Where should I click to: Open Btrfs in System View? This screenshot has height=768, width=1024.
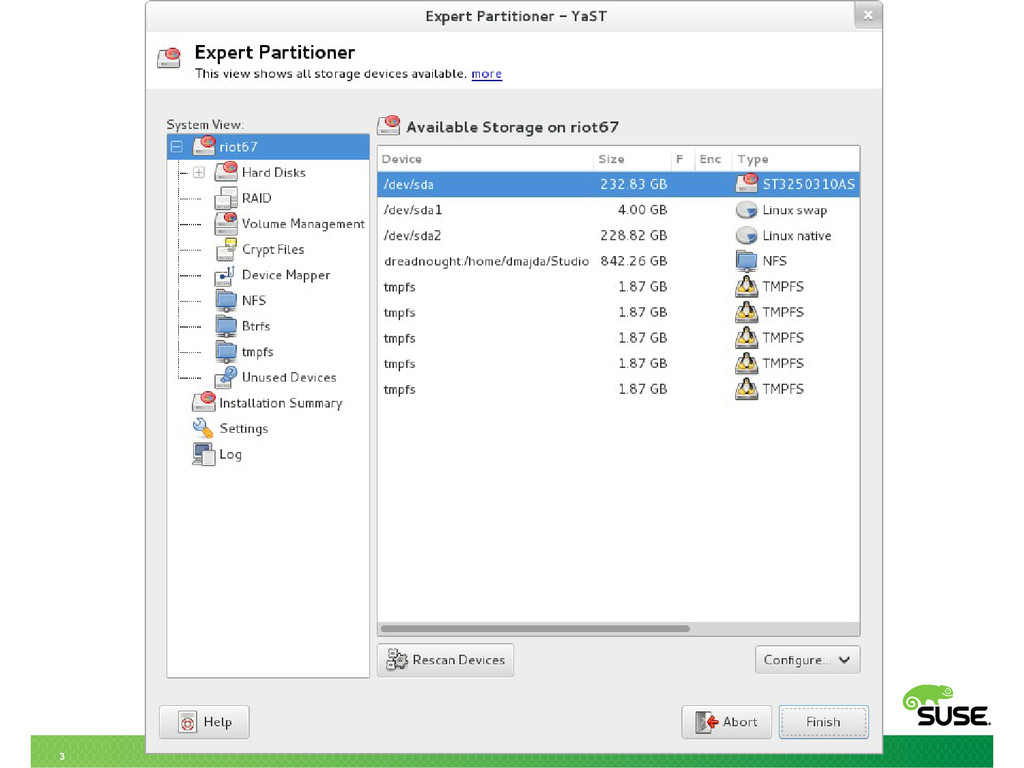point(256,326)
